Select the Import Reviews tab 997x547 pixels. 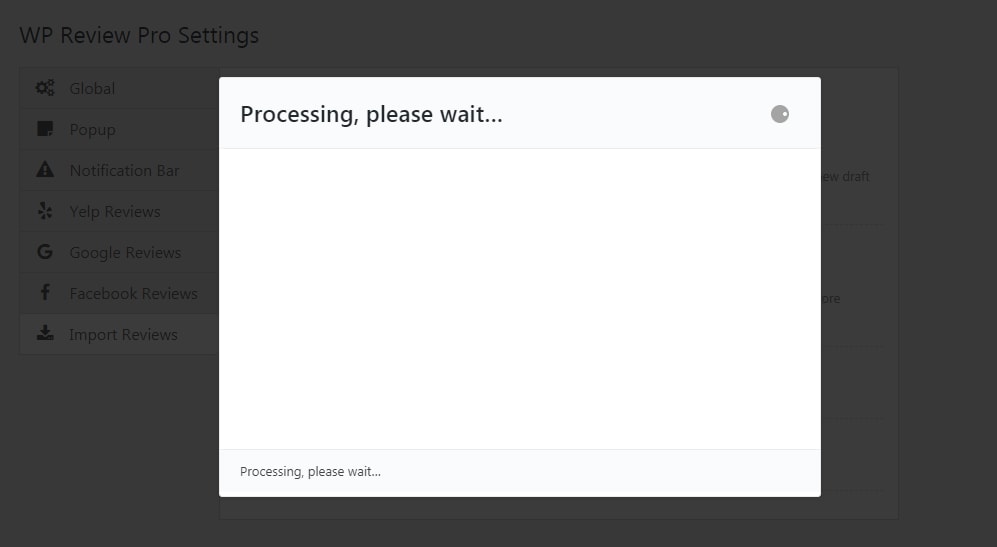click(x=123, y=334)
